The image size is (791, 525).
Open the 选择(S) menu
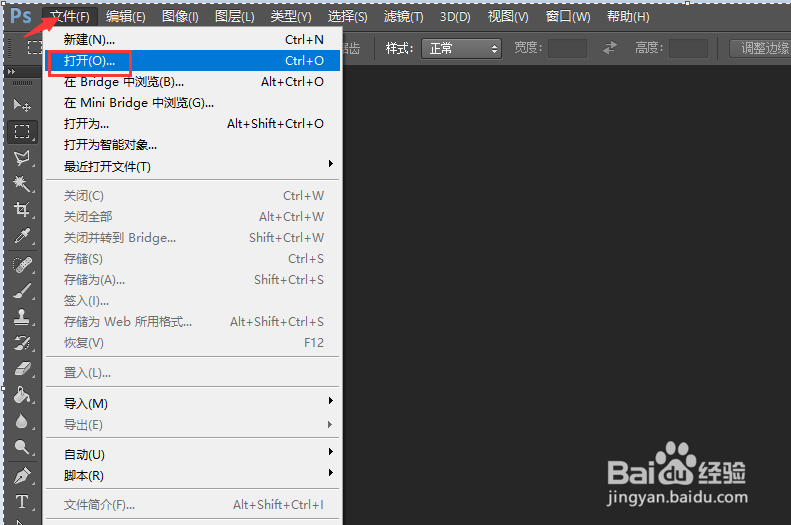coord(348,17)
